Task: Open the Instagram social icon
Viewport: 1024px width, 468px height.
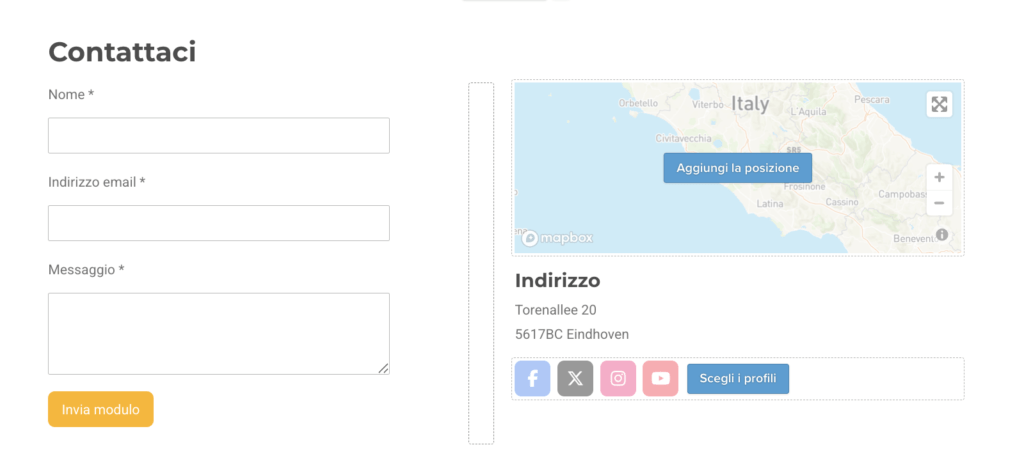Action: (618, 379)
